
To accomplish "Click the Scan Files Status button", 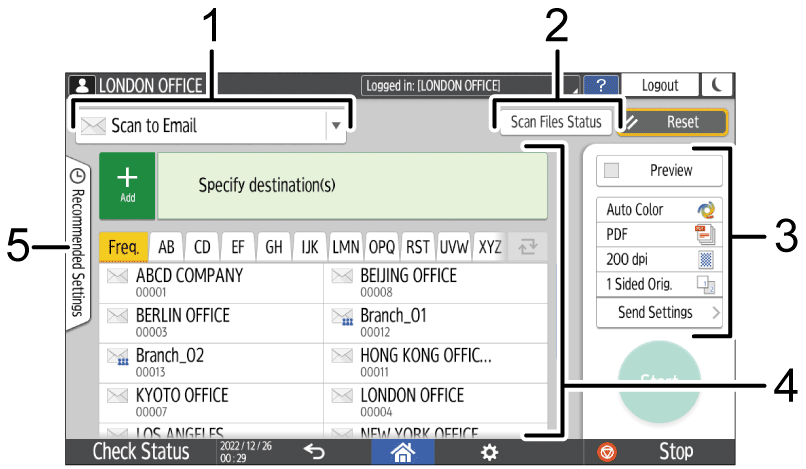I will coord(556,122).
